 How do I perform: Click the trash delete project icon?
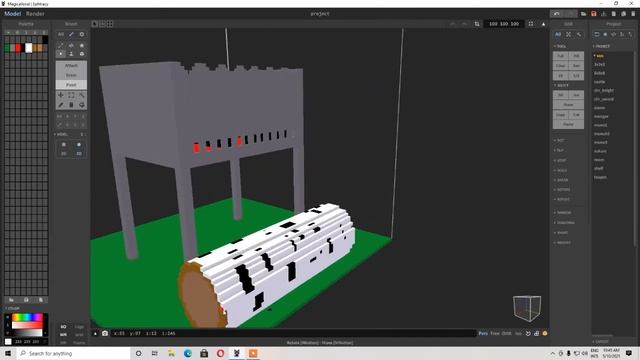pyautogui.click(x=633, y=14)
